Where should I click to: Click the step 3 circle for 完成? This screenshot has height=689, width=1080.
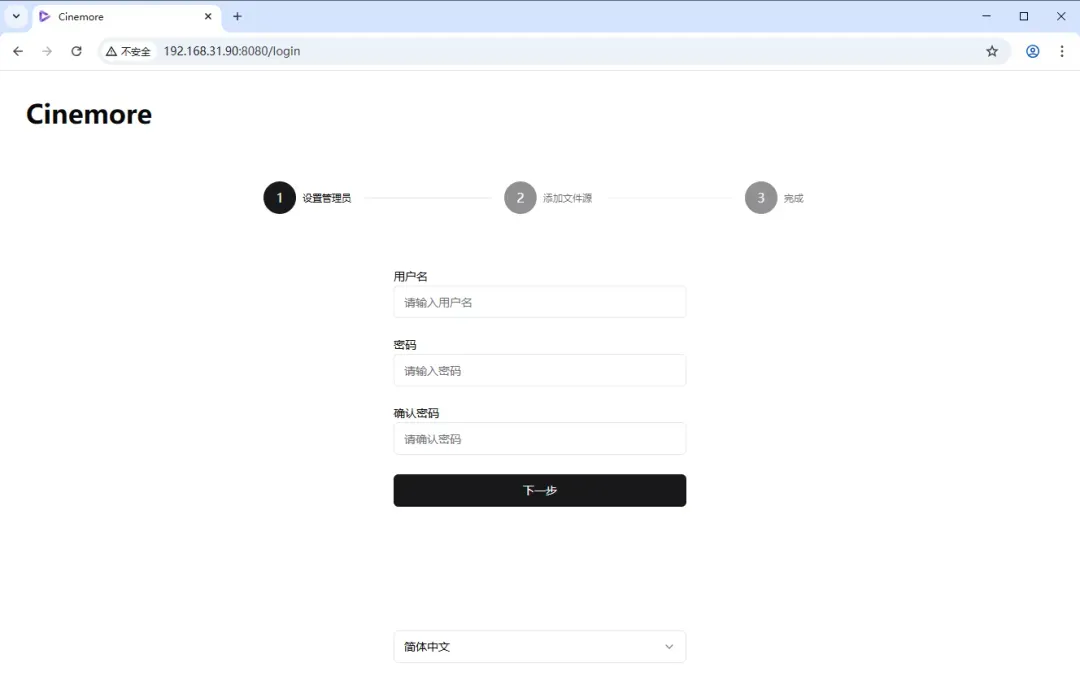(759, 197)
